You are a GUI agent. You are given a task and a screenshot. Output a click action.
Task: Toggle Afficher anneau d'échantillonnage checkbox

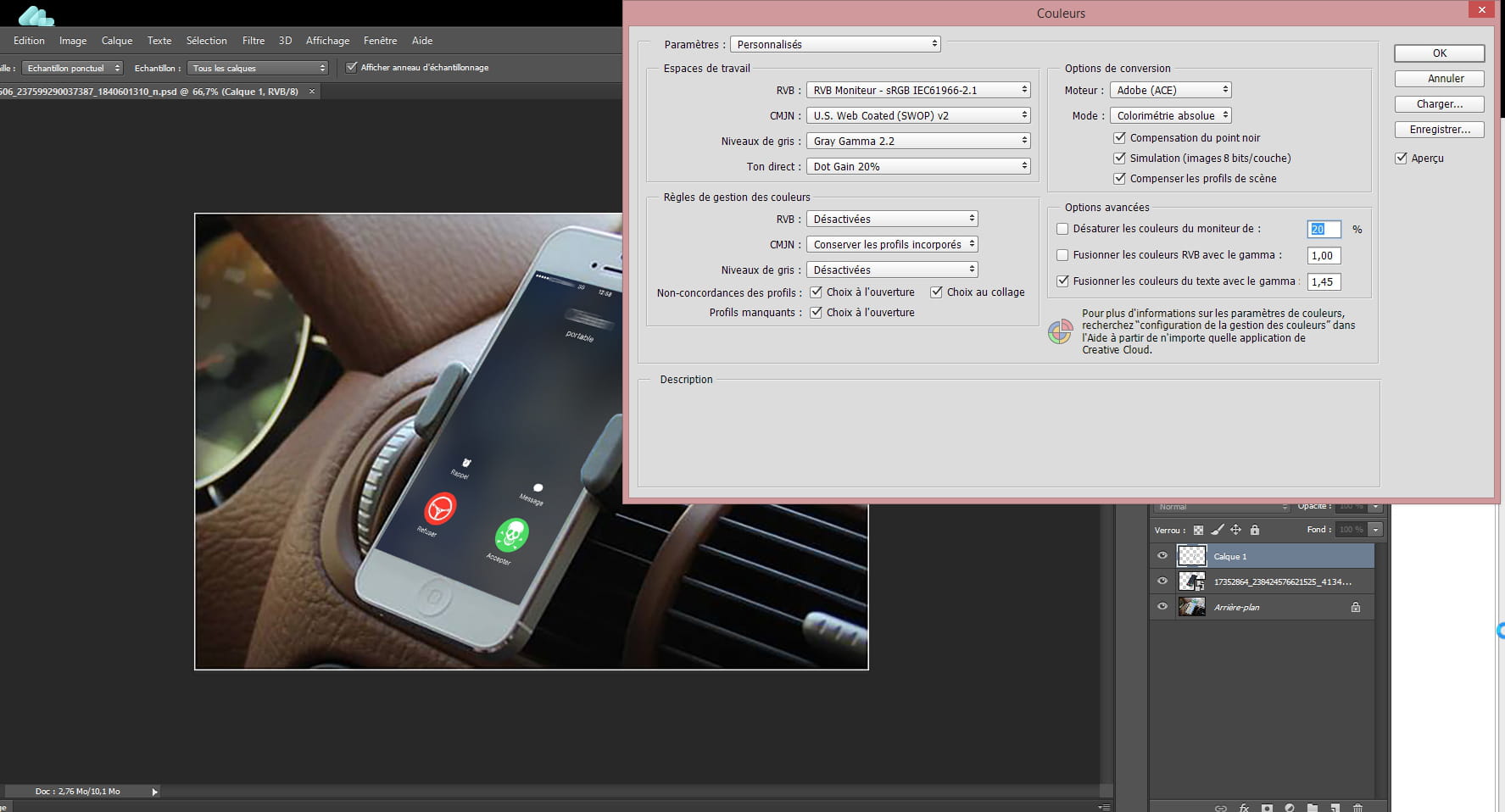(352, 68)
